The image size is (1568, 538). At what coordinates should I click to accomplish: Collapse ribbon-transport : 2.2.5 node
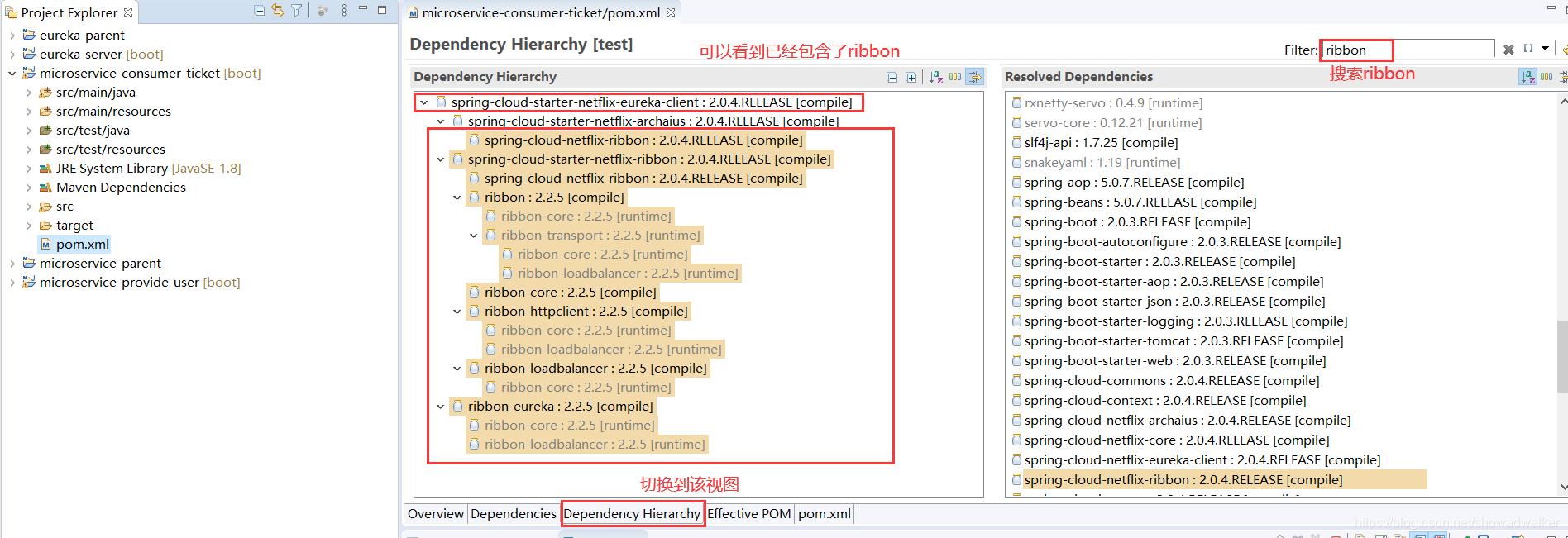point(473,236)
